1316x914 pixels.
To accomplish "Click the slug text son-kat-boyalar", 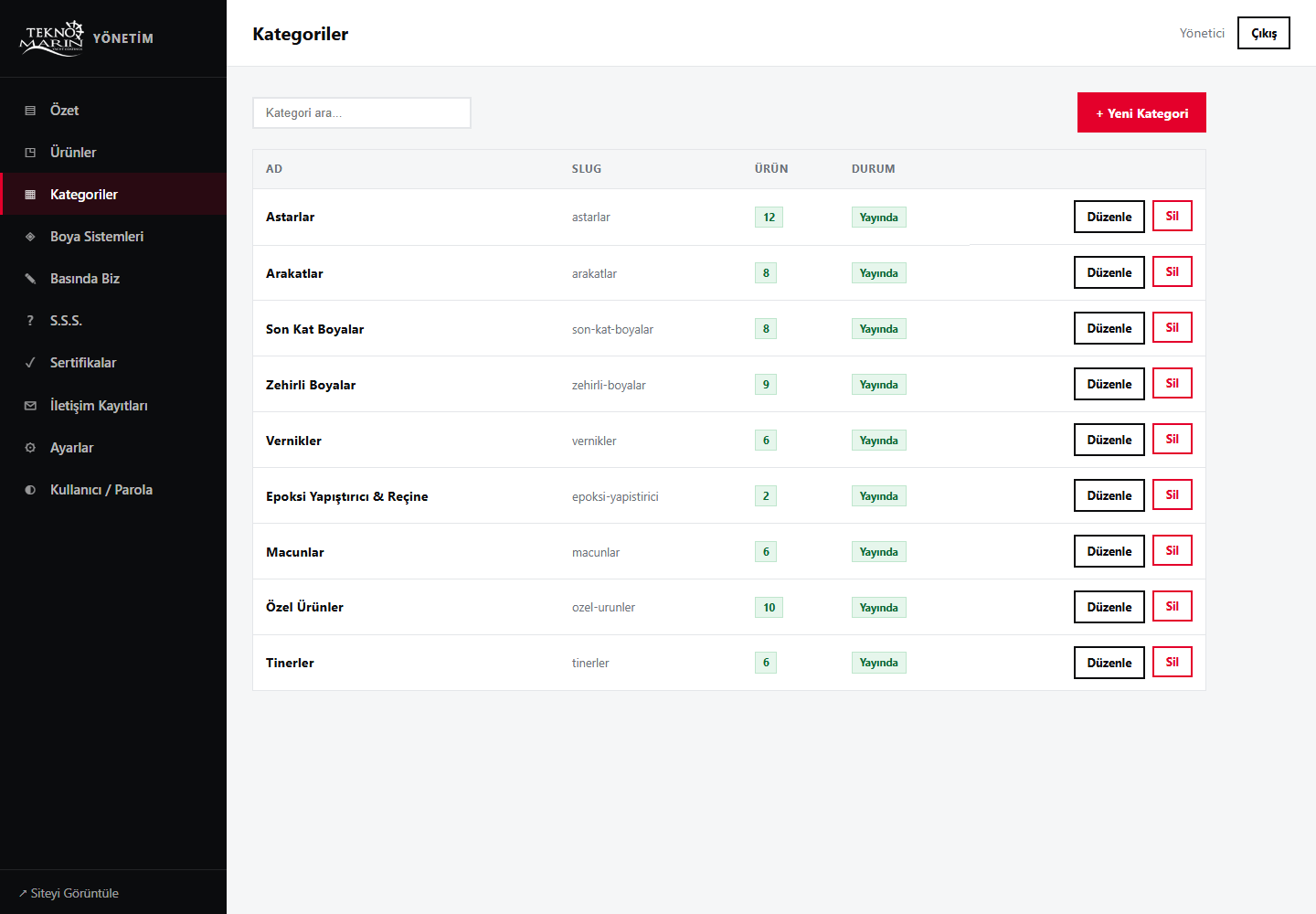I will click(x=612, y=329).
